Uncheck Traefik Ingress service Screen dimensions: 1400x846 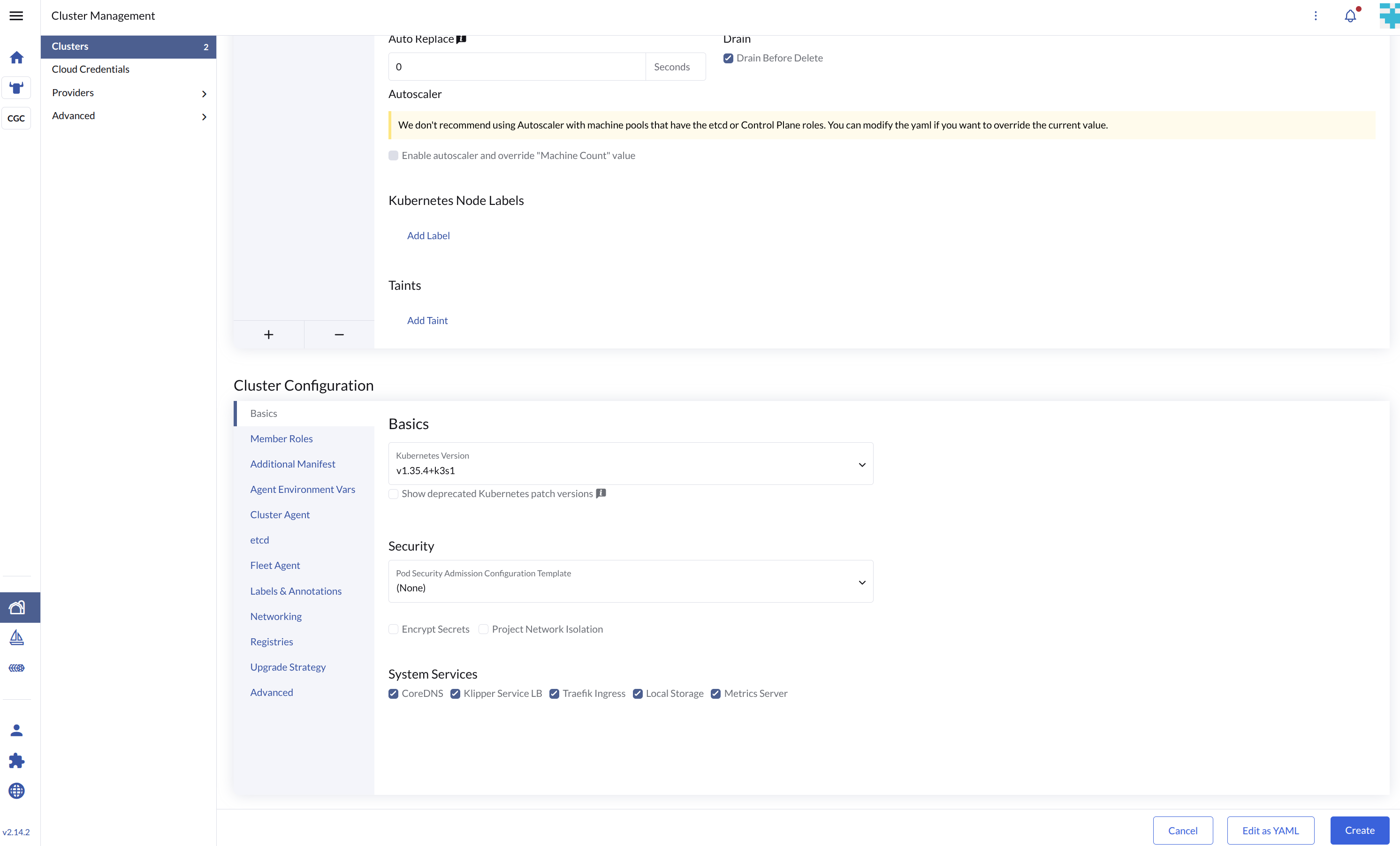coord(554,693)
